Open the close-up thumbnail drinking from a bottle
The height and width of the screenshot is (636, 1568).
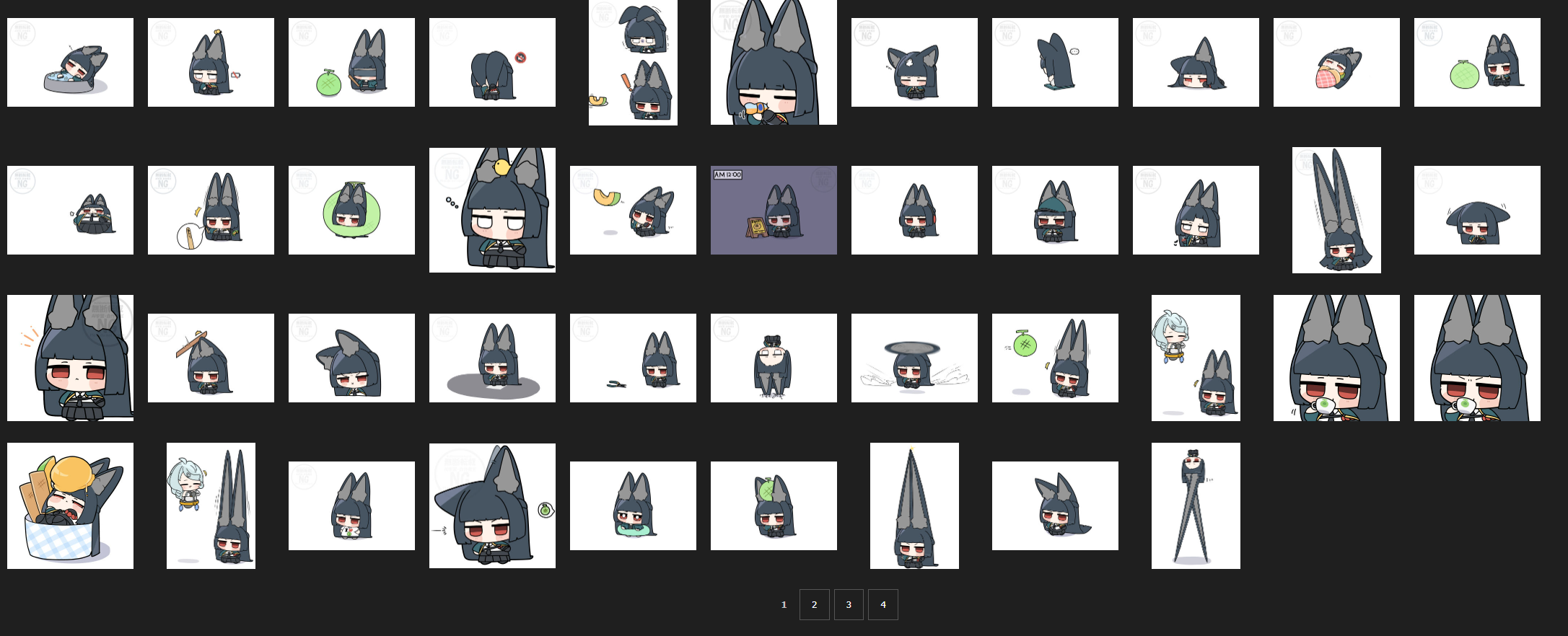pos(774,62)
